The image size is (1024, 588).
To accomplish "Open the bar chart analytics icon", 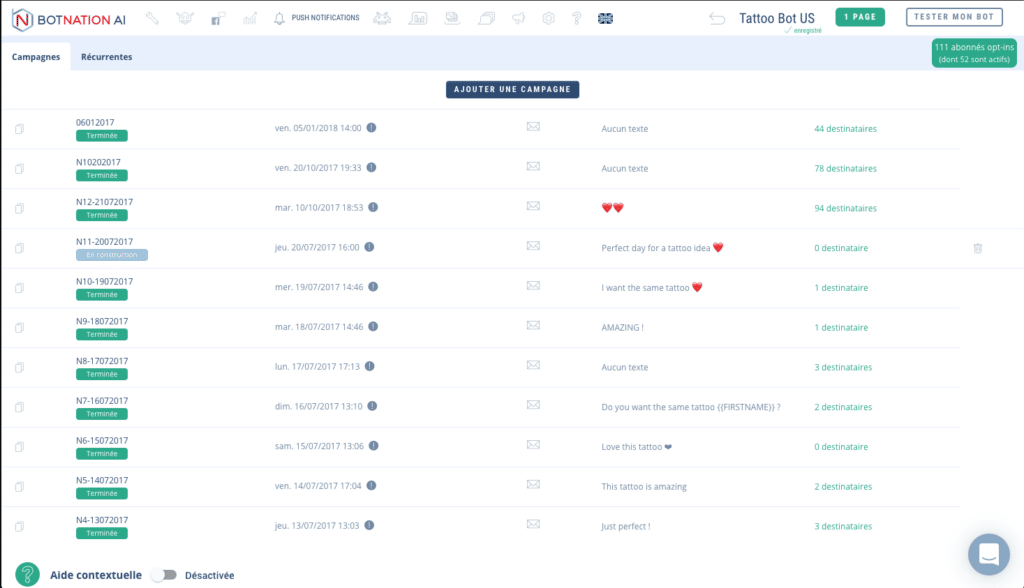I will pyautogui.click(x=250, y=18).
